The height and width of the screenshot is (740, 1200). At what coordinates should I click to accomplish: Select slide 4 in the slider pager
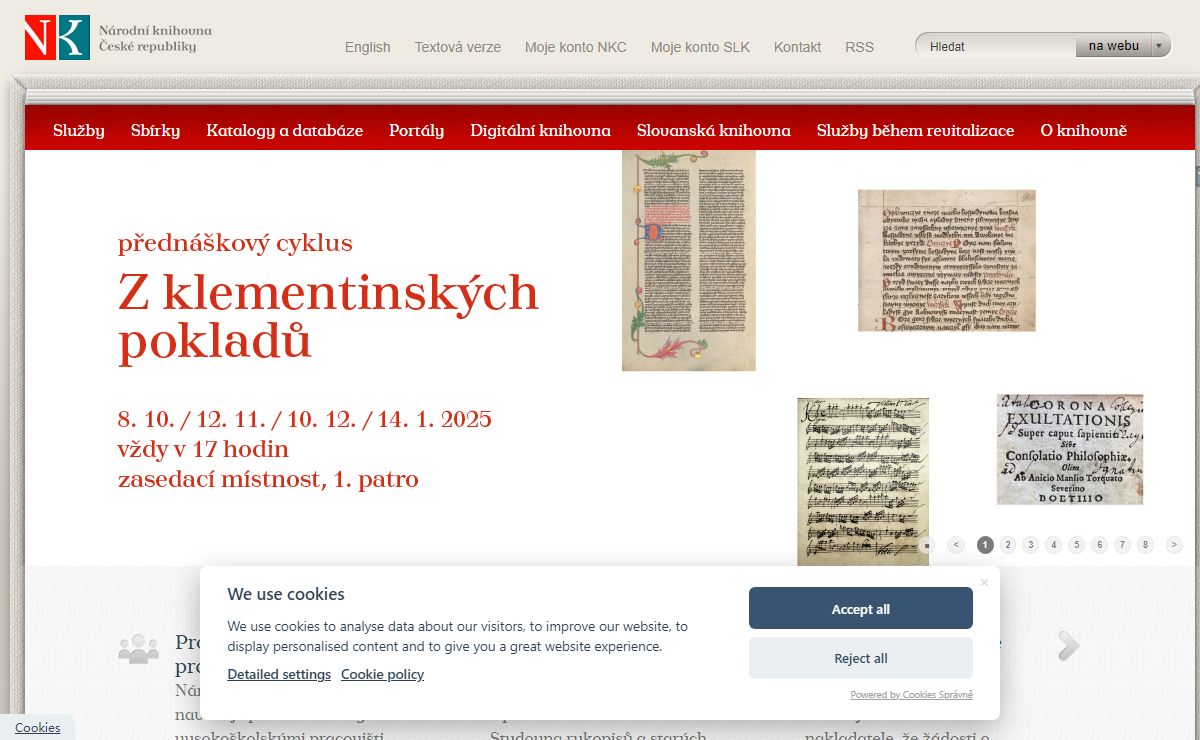click(1054, 545)
